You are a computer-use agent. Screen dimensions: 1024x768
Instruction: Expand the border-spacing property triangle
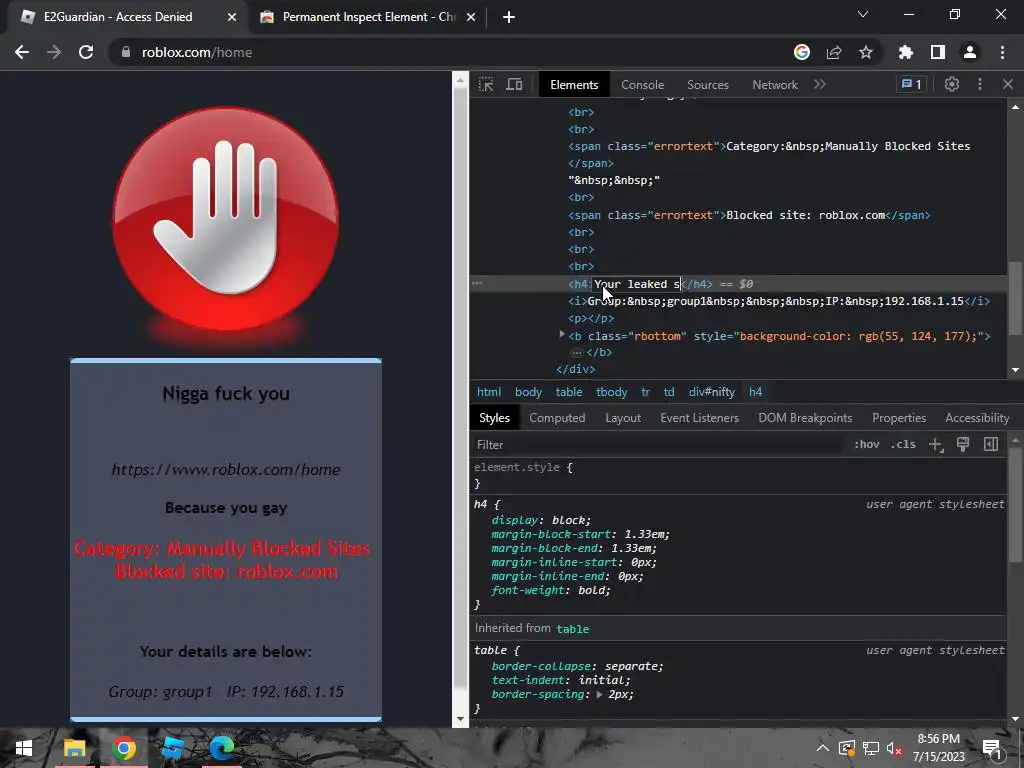pyautogui.click(x=600, y=694)
